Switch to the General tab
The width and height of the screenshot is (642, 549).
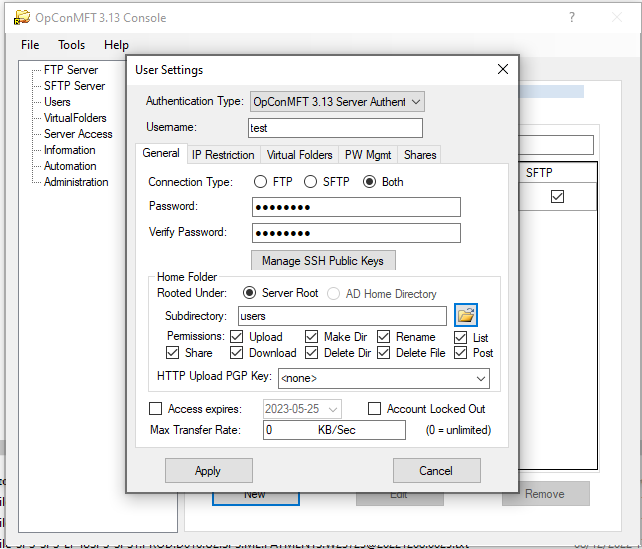click(161, 154)
